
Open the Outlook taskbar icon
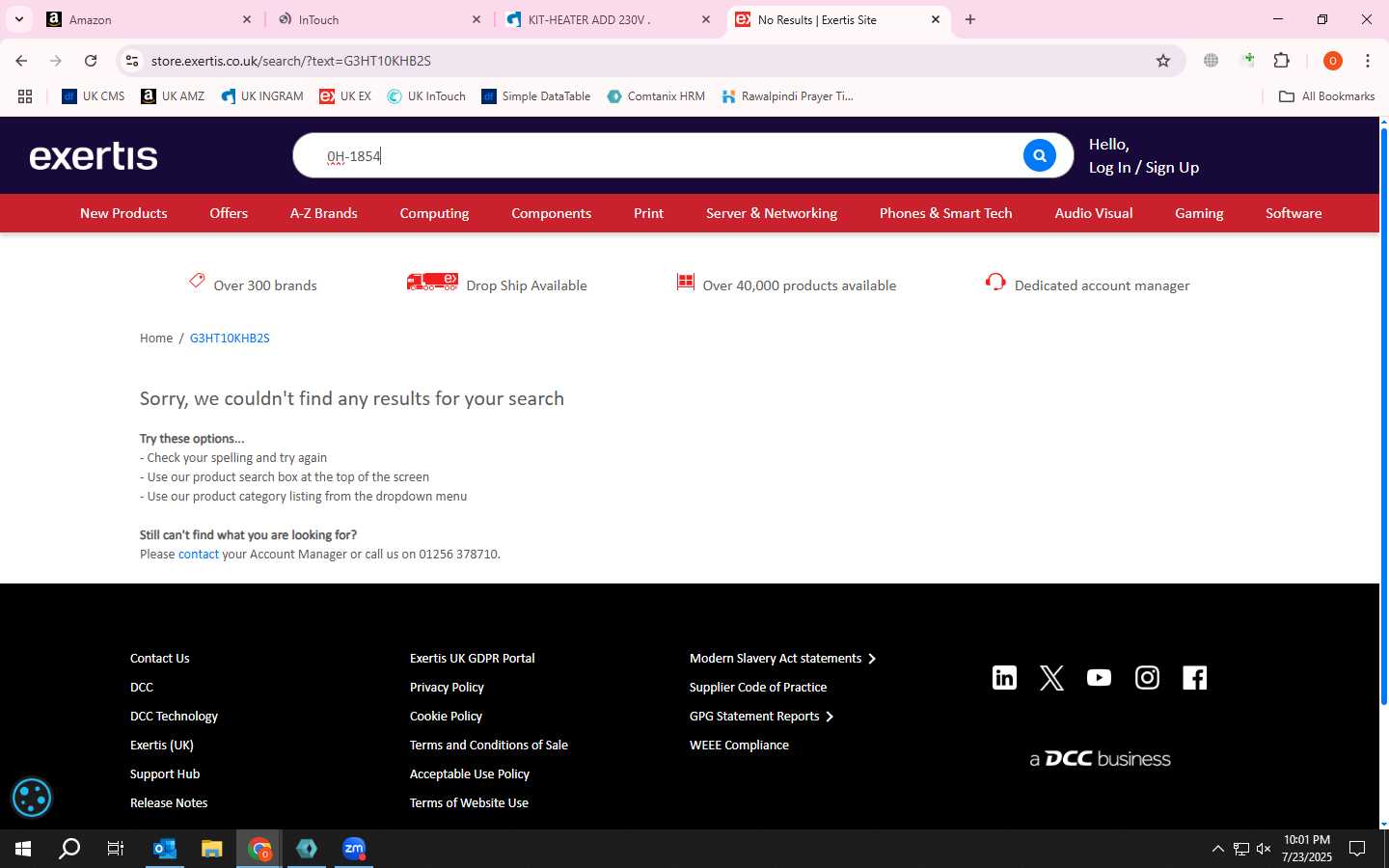165,849
